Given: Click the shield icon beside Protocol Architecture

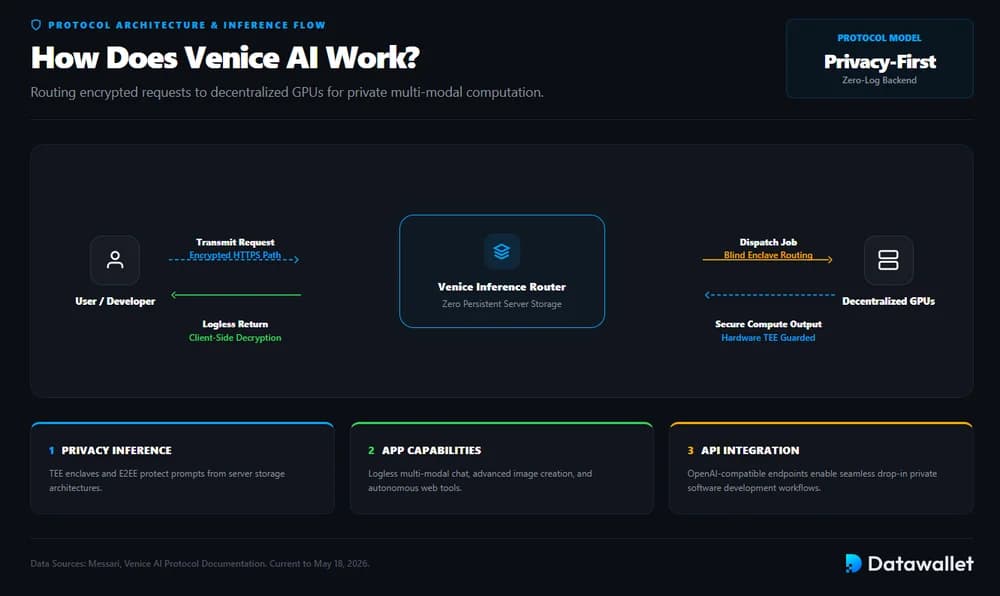Looking at the screenshot, I should [x=36, y=25].
